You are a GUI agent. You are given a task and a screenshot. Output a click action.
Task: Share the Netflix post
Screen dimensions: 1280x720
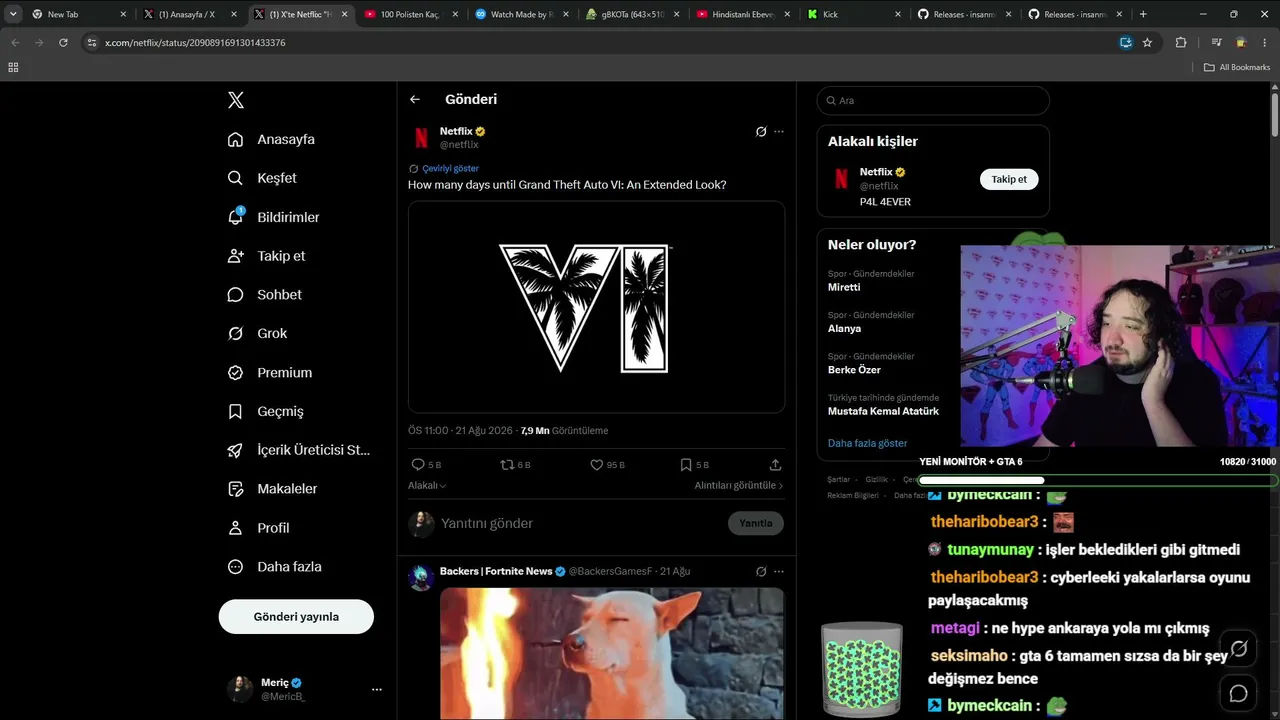(775, 465)
